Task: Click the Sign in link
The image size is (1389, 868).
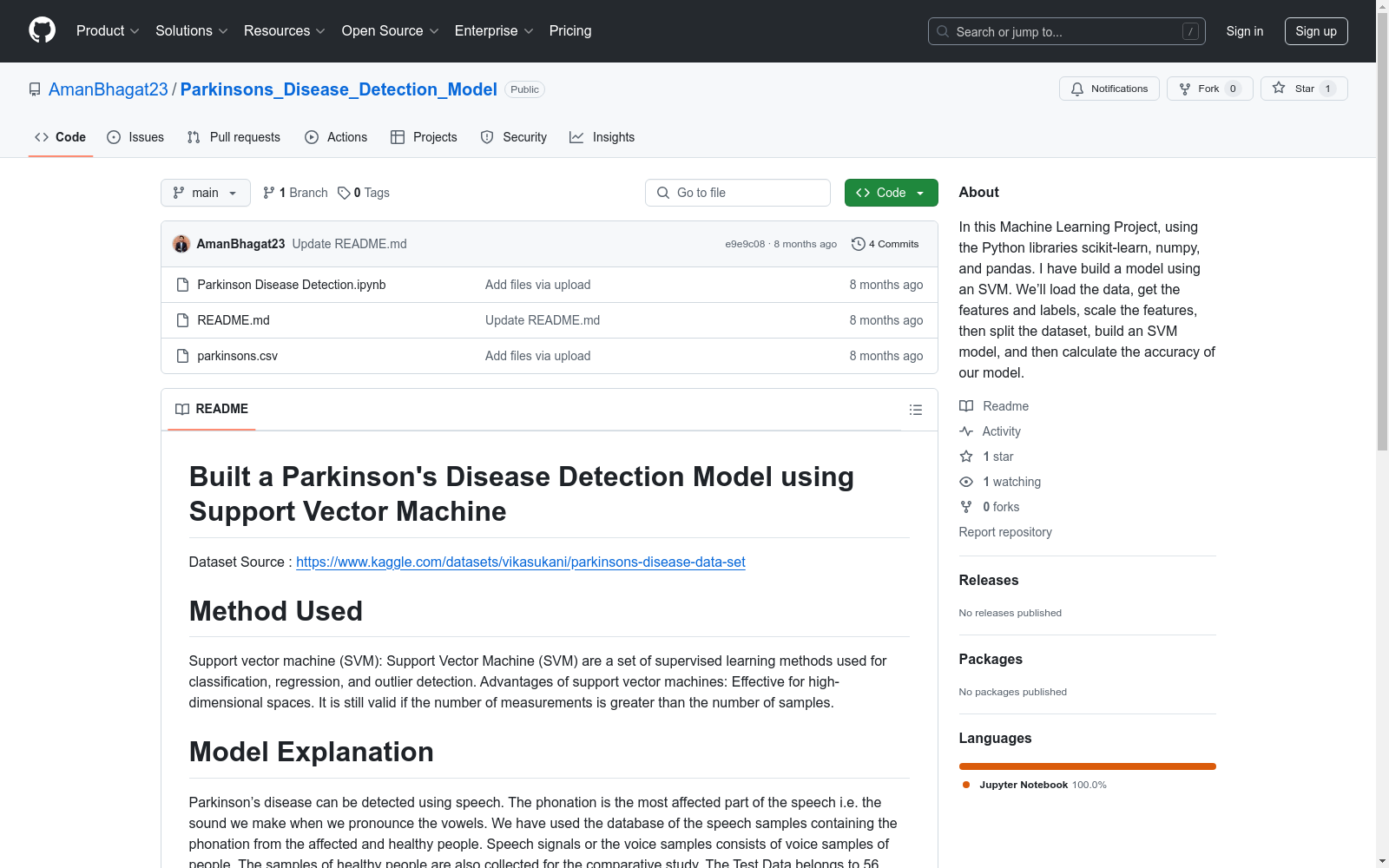Action: [1245, 31]
